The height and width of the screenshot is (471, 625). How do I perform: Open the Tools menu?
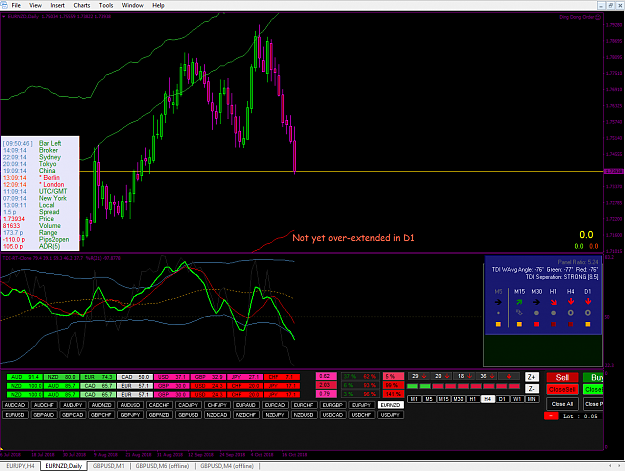106,5
